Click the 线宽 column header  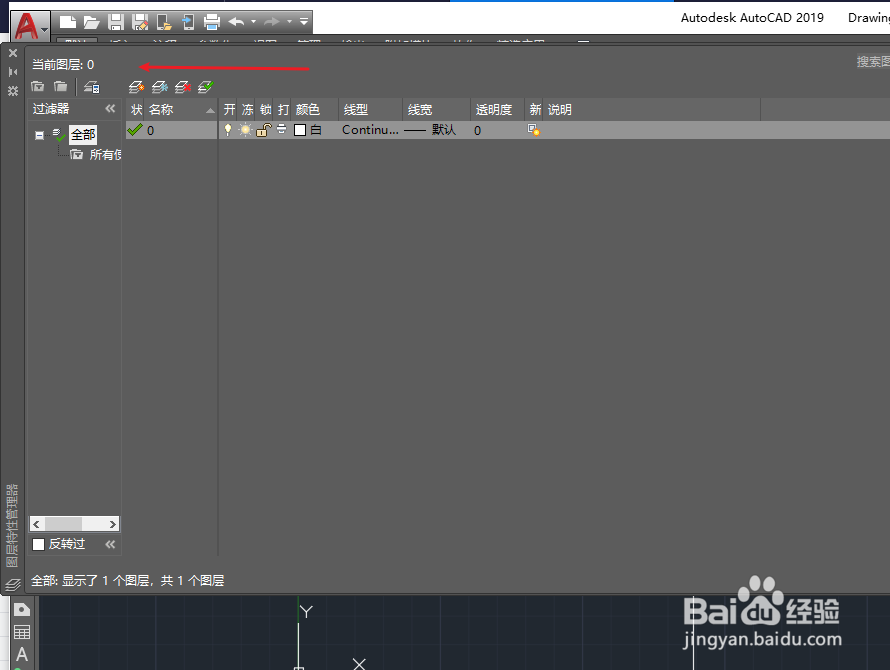[436, 110]
